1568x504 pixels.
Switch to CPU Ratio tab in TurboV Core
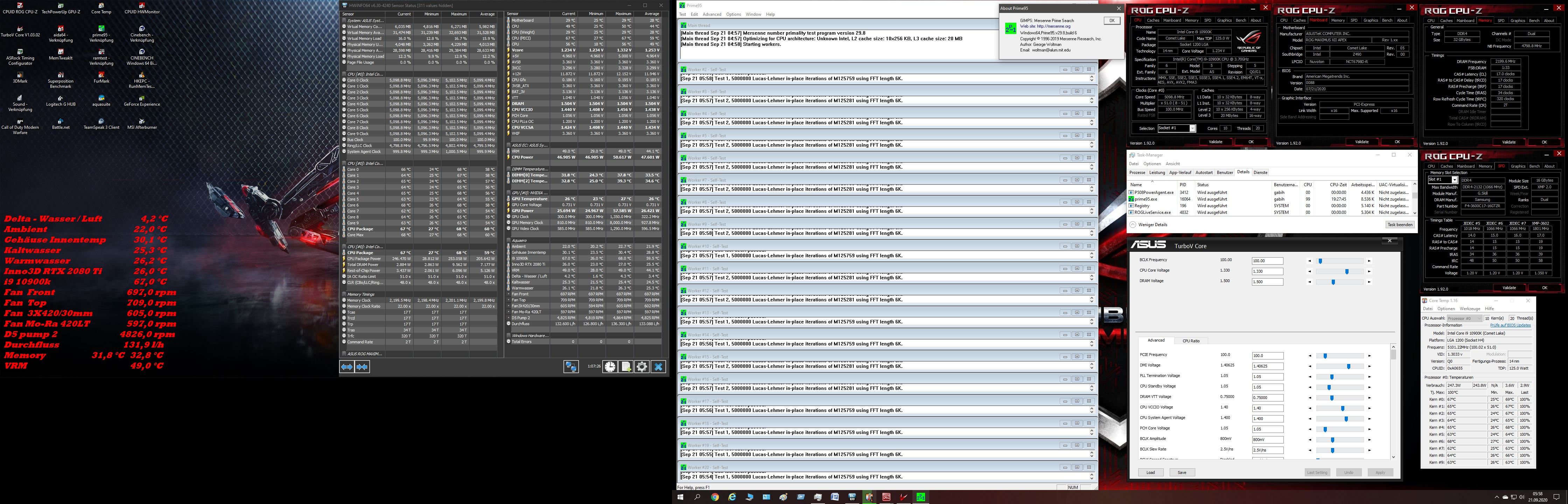click(x=1191, y=341)
